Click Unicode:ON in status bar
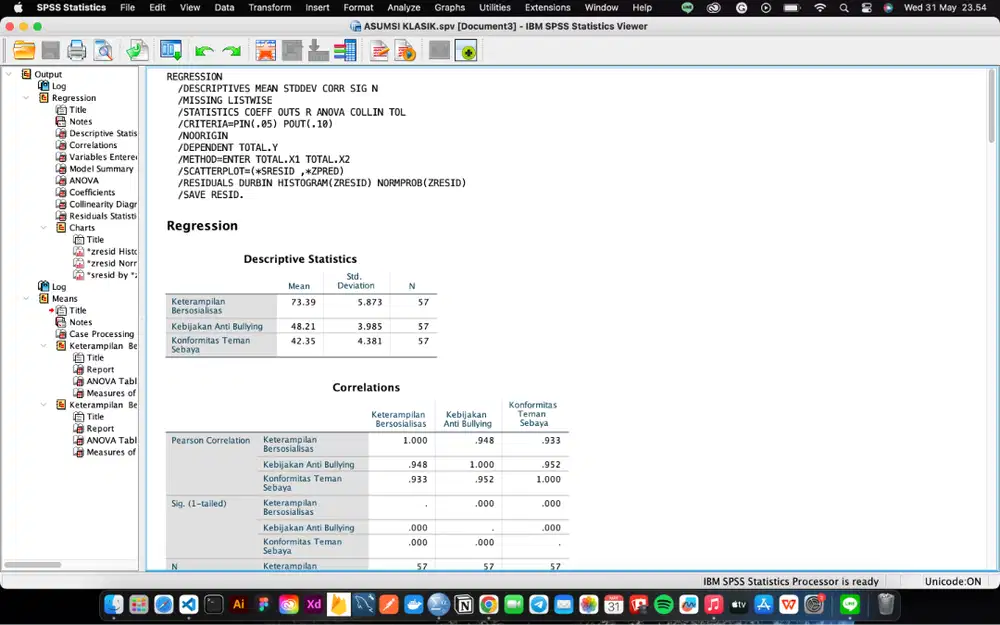Image resolution: width=1000 pixels, height=625 pixels. (x=953, y=581)
